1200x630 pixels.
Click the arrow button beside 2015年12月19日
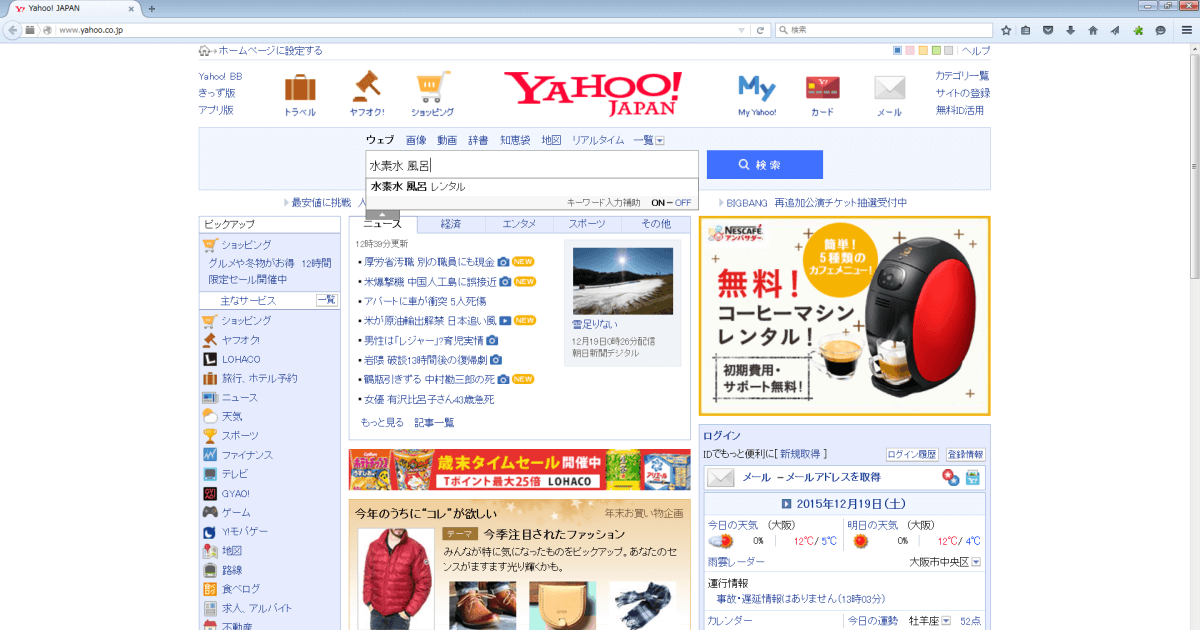coord(786,503)
